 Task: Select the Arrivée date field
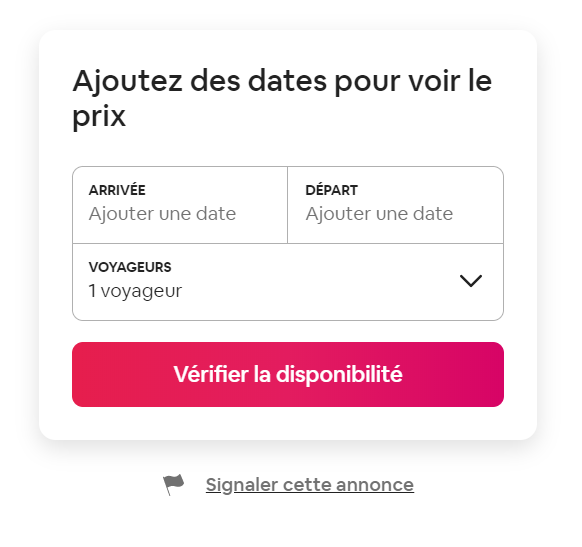click(x=180, y=205)
